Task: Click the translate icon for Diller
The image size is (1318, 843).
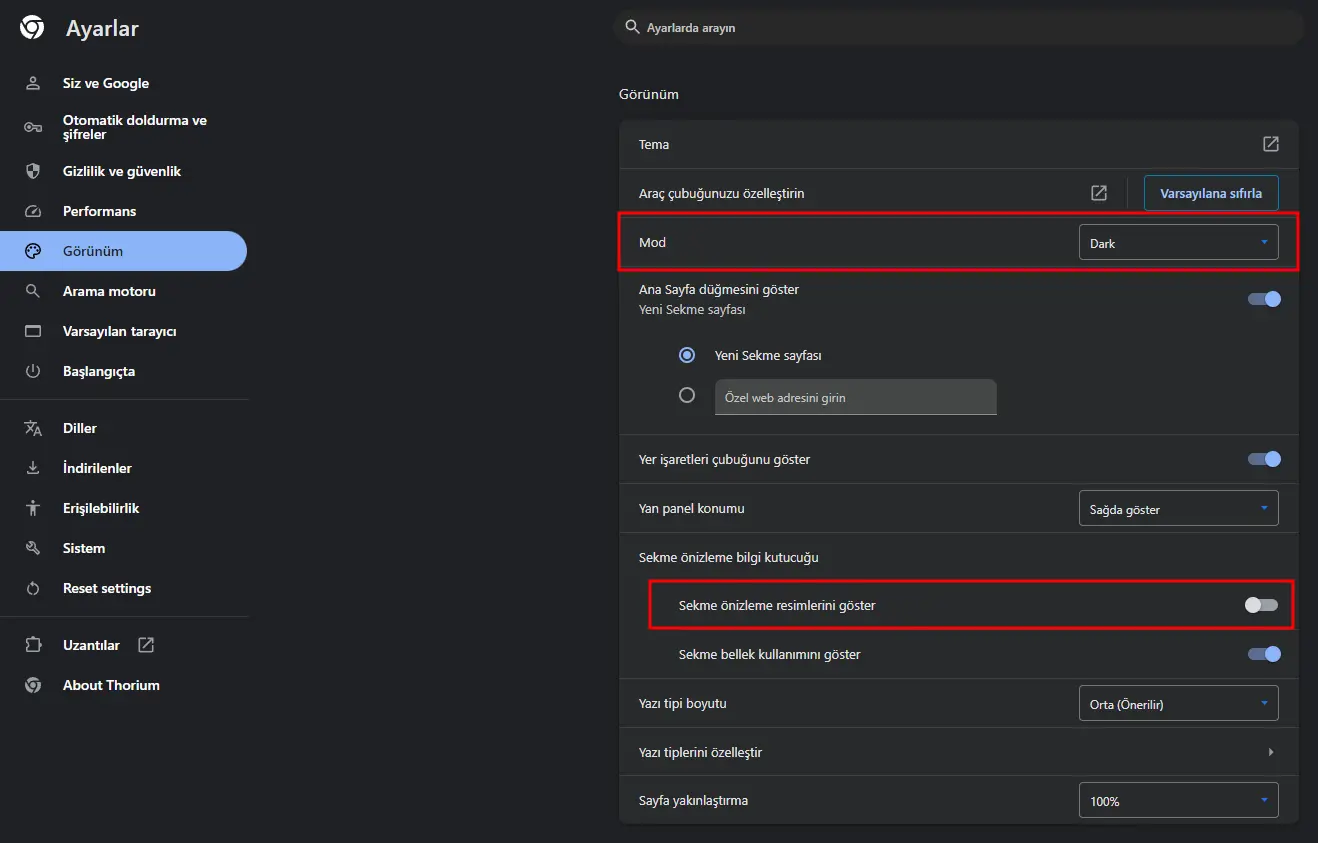Action: tap(33, 428)
